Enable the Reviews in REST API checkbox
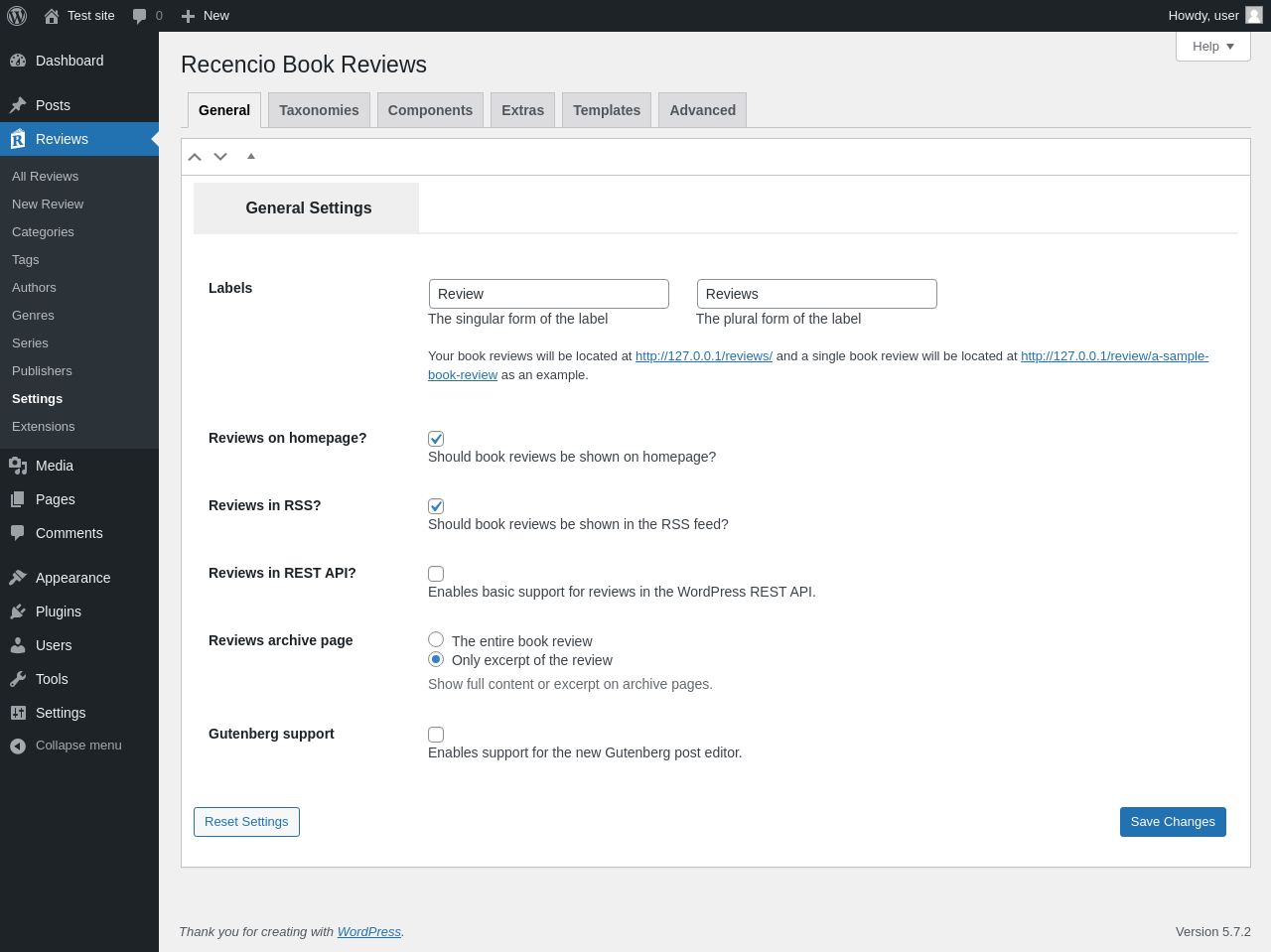This screenshot has width=1271, height=952. coord(436,574)
